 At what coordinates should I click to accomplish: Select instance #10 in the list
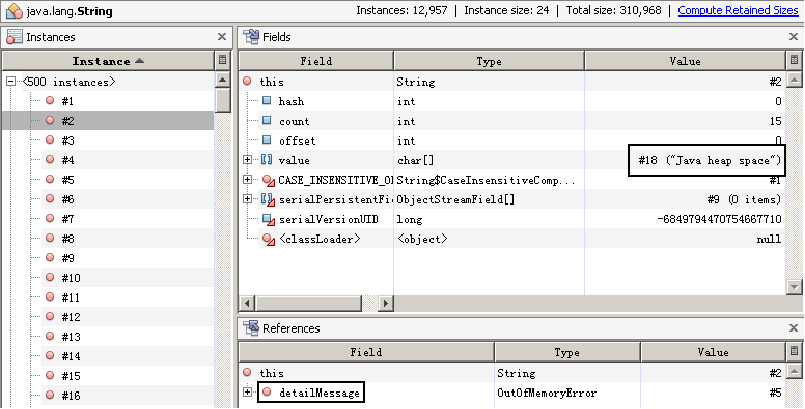tap(70, 278)
